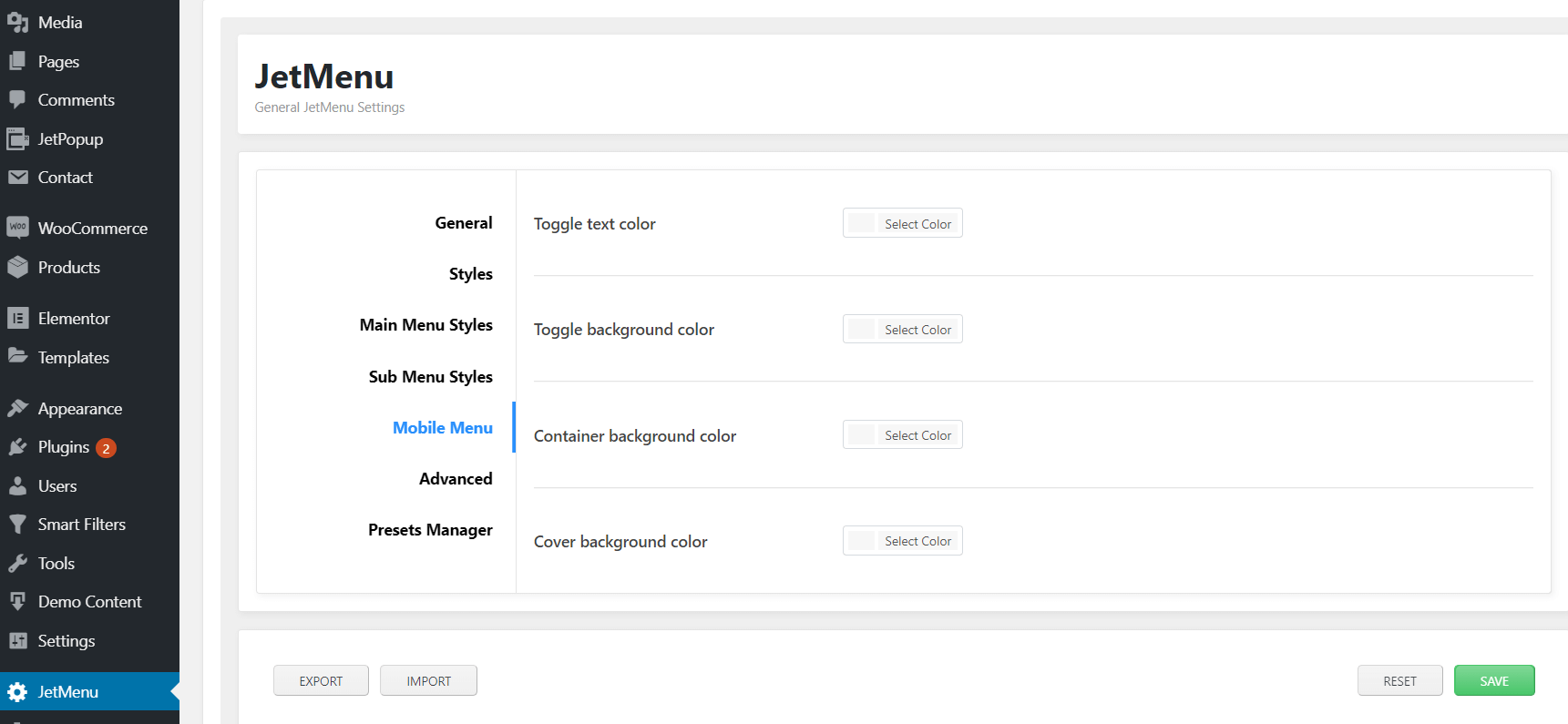Click the Contact envelope icon

tap(17, 178)
